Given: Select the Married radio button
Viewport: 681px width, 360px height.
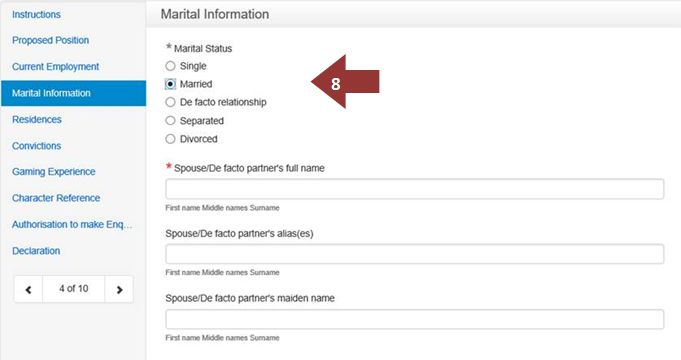Looking at the screenshot, I should coord(170,84).
